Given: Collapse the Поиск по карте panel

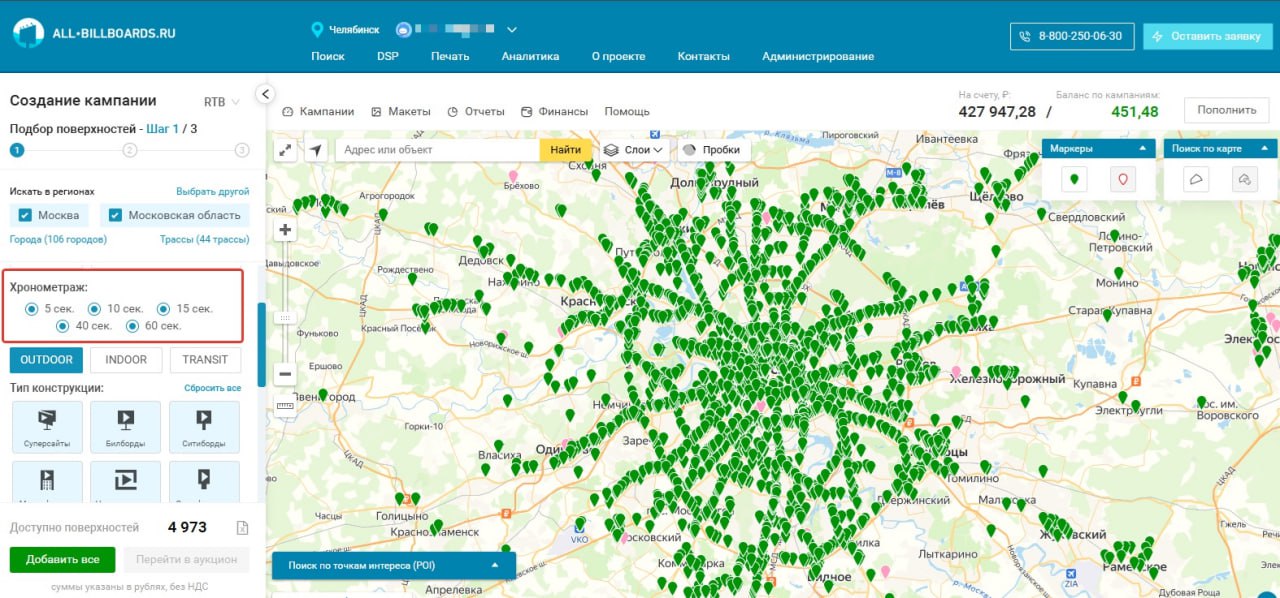Looking at the screenshot, I should click(x=1266, y=148).
